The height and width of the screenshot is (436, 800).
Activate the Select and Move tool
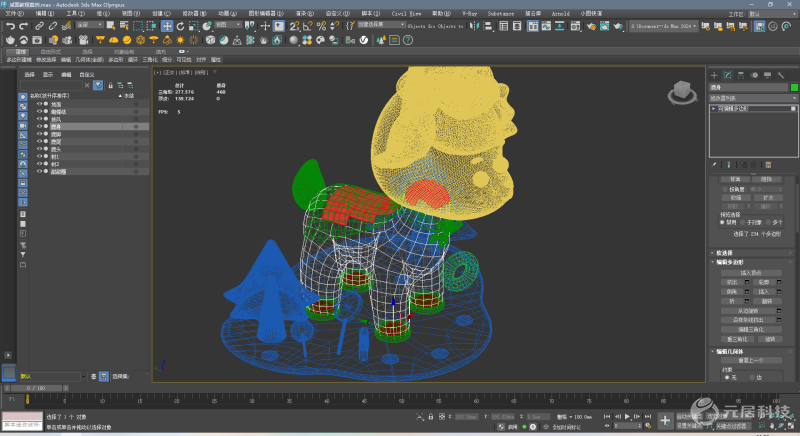[167, 26]
